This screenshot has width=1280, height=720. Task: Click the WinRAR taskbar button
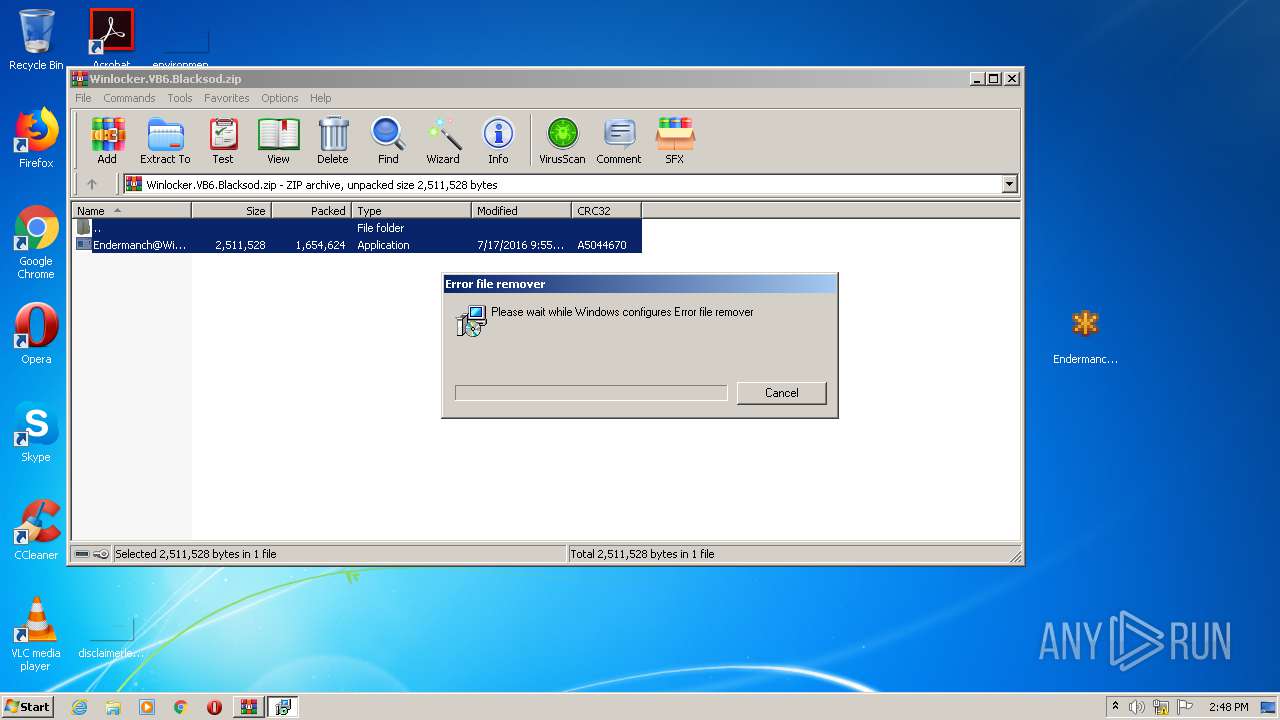tap(249, 707)
